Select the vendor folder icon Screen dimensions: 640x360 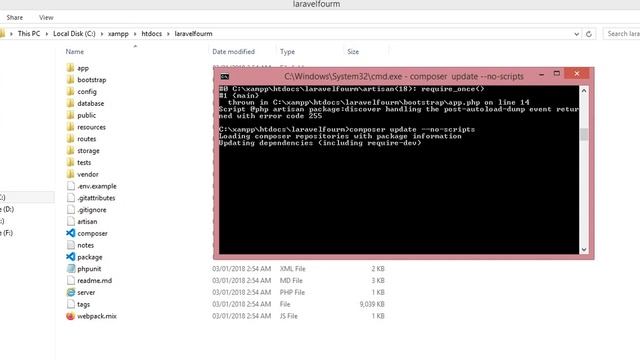pyautogui.click(x=70, y=174)
